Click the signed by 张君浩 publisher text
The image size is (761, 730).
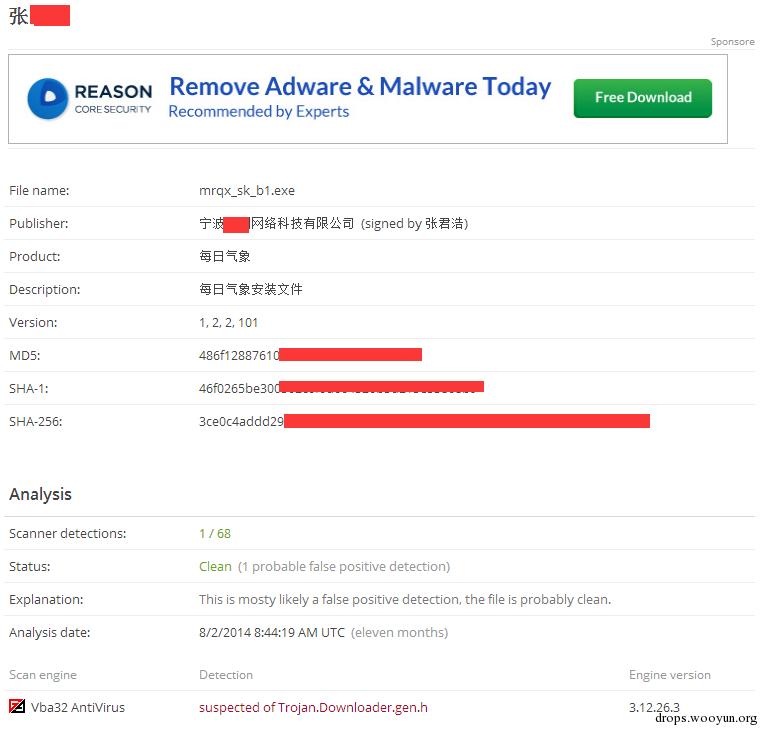click(414, 223)
